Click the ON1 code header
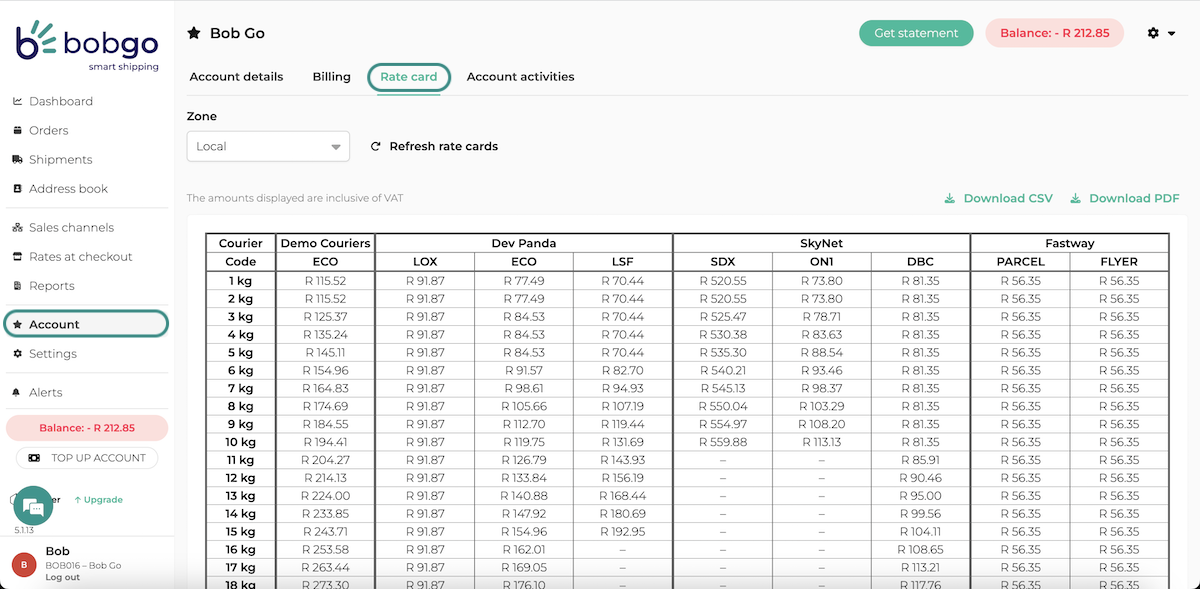Screen dimensions: 1200x589 [821, 261]
